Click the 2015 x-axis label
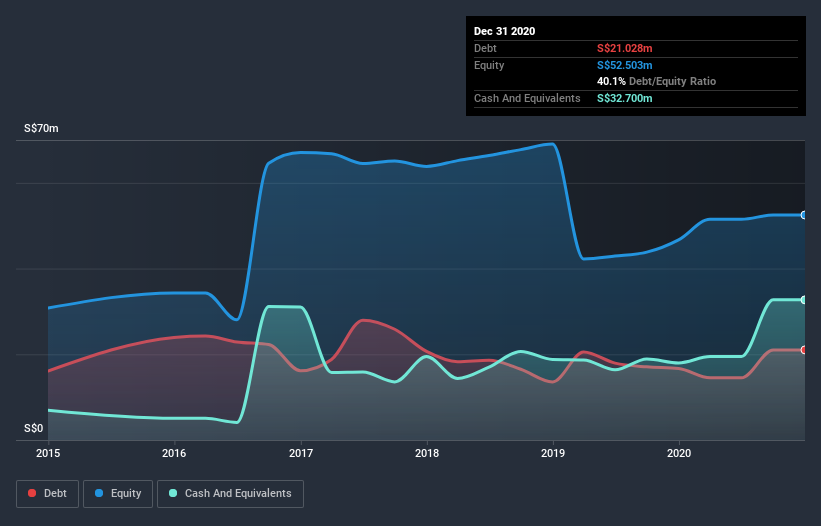The image size is (821, 526). coord(48,453)
